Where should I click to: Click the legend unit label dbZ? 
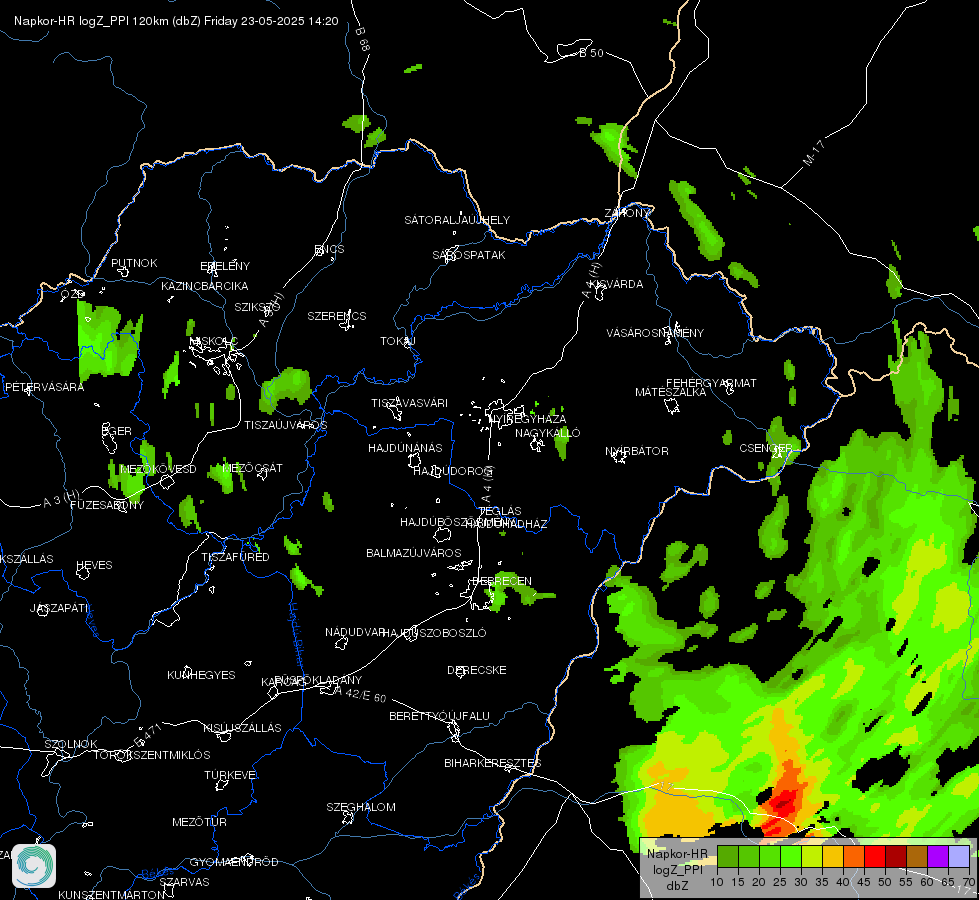(677, 886)
